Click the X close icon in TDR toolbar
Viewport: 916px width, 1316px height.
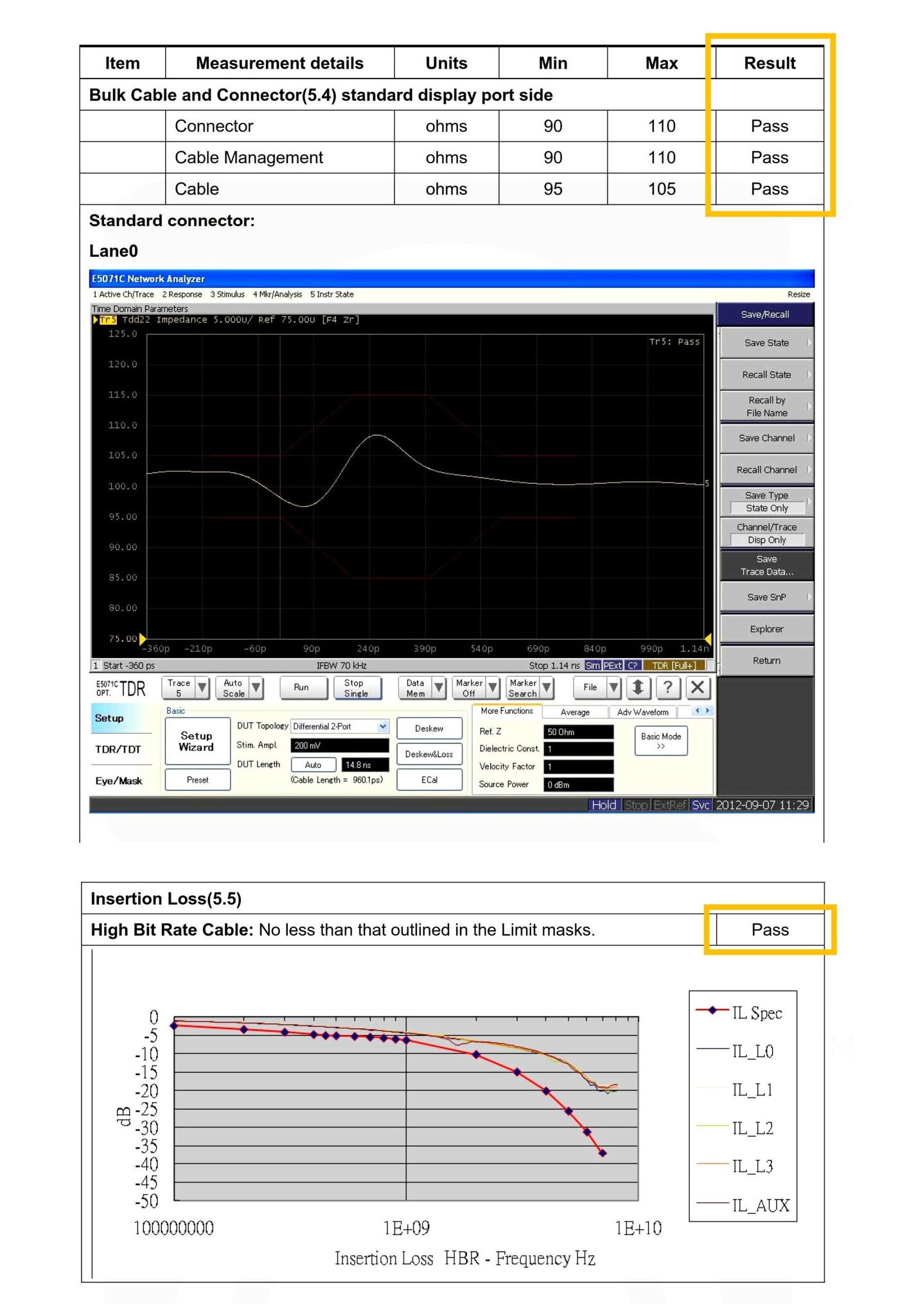698,688
